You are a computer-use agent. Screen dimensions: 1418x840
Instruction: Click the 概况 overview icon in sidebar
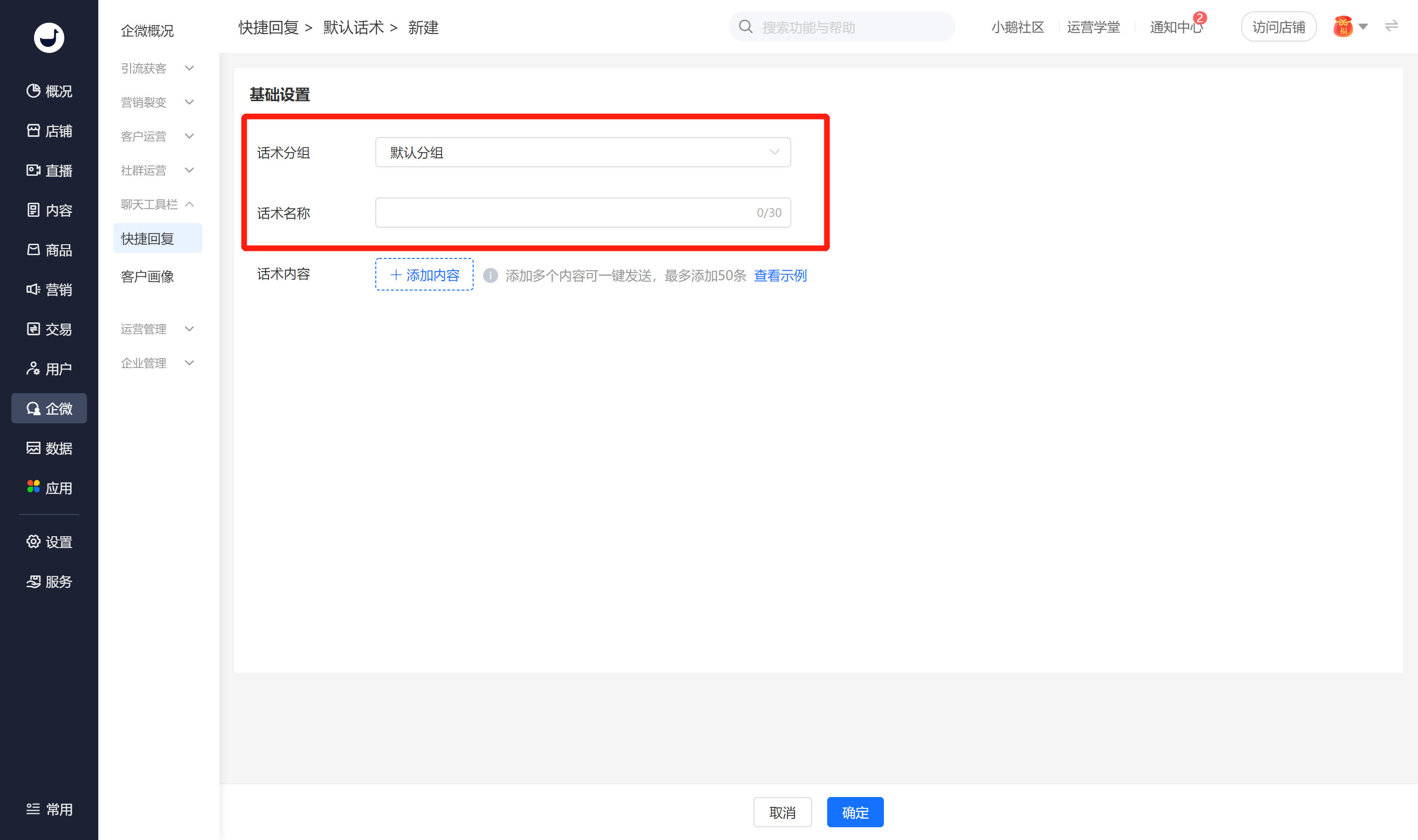(34, 91)
